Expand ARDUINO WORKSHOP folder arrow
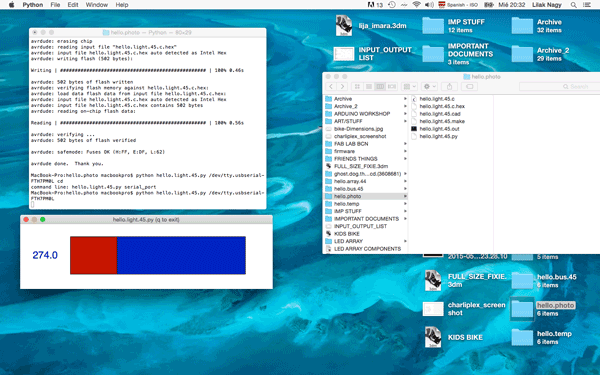Viewport: 600px width, 375px height. 405,114
